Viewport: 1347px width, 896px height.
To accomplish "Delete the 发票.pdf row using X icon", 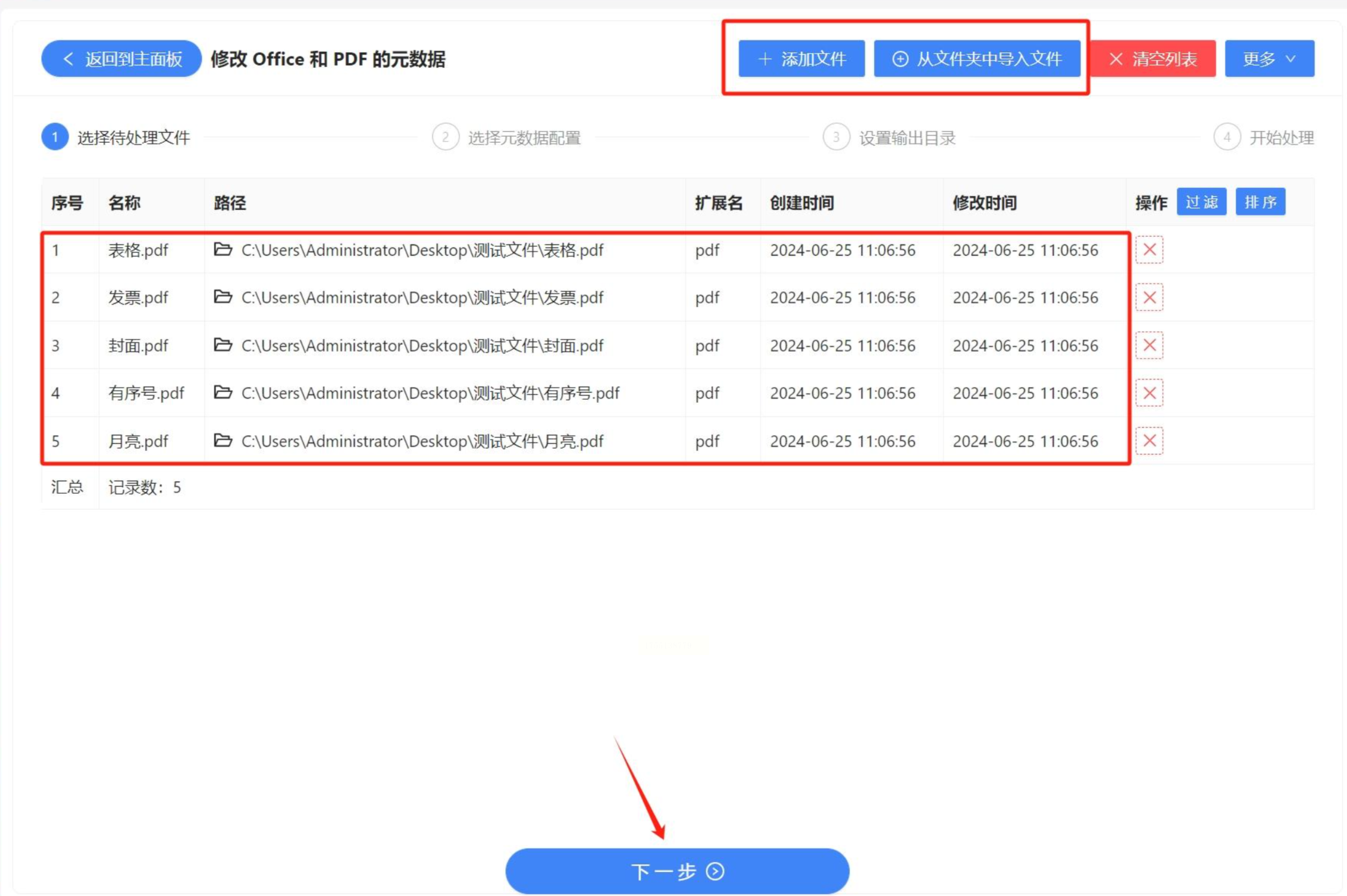I will point(1149,297).
